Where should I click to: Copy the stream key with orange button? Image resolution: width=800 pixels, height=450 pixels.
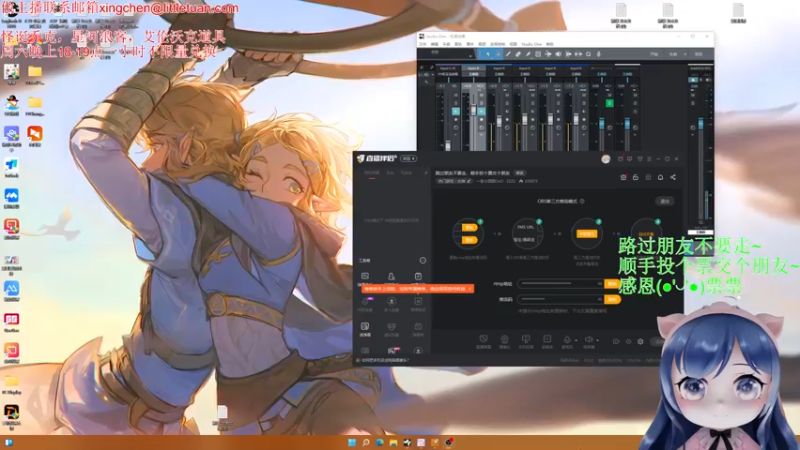coord(612,299)
